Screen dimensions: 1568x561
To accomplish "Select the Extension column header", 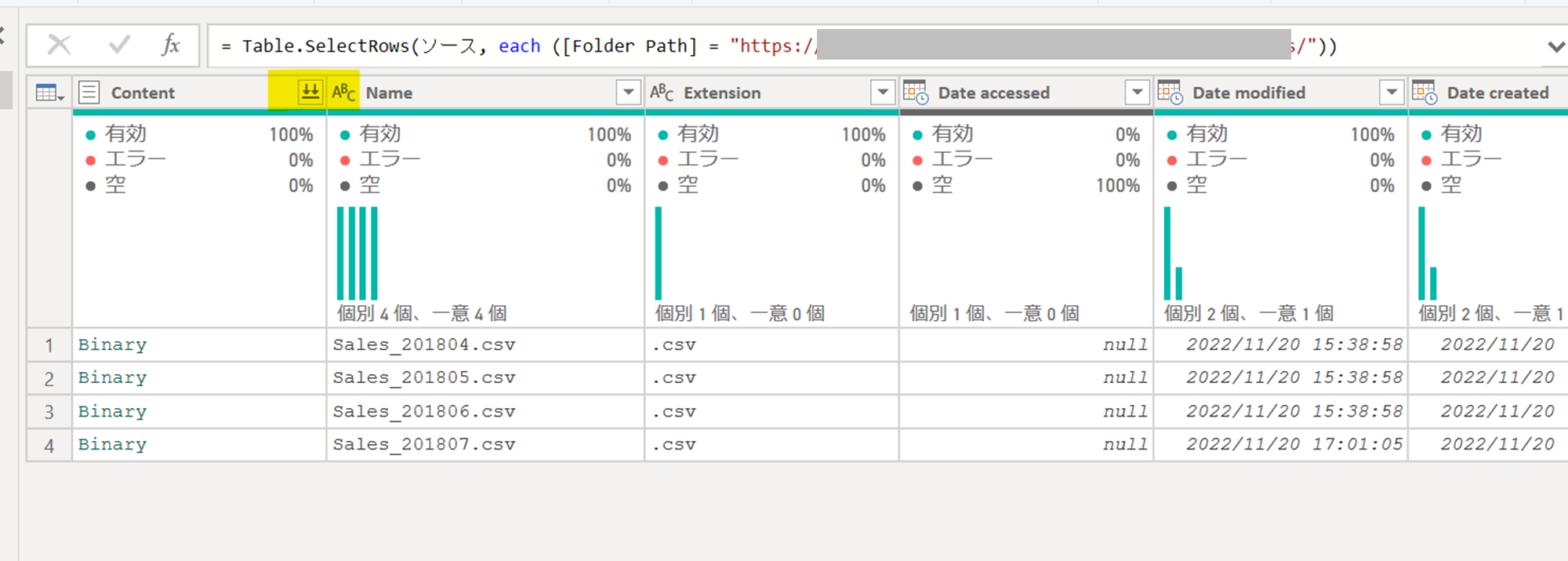I will tap(772, 93).
